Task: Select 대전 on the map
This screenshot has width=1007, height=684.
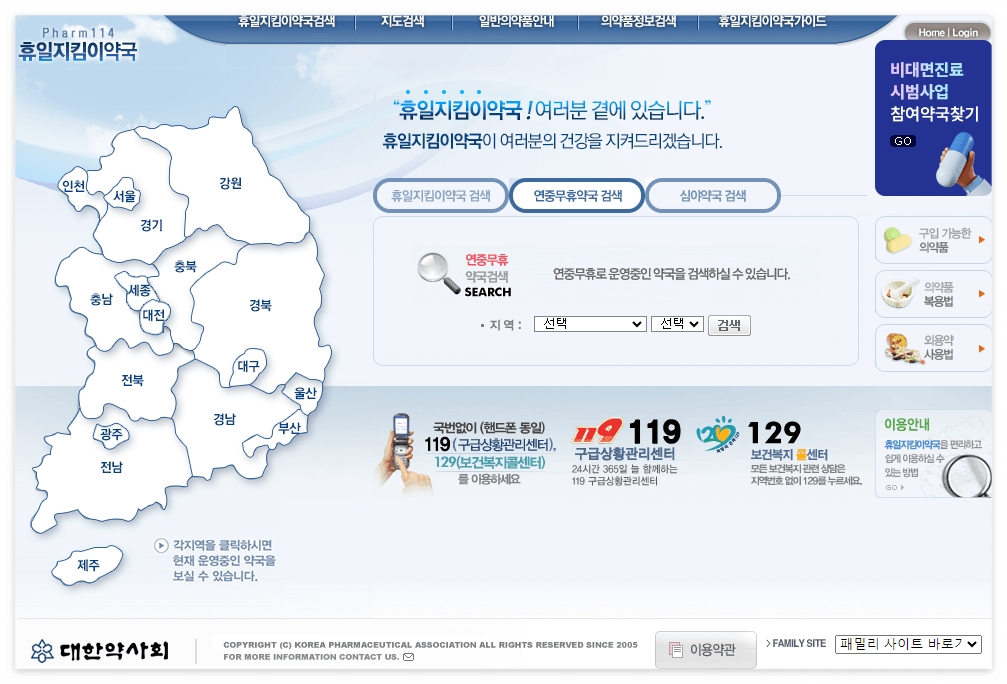Action: (154, 315)
